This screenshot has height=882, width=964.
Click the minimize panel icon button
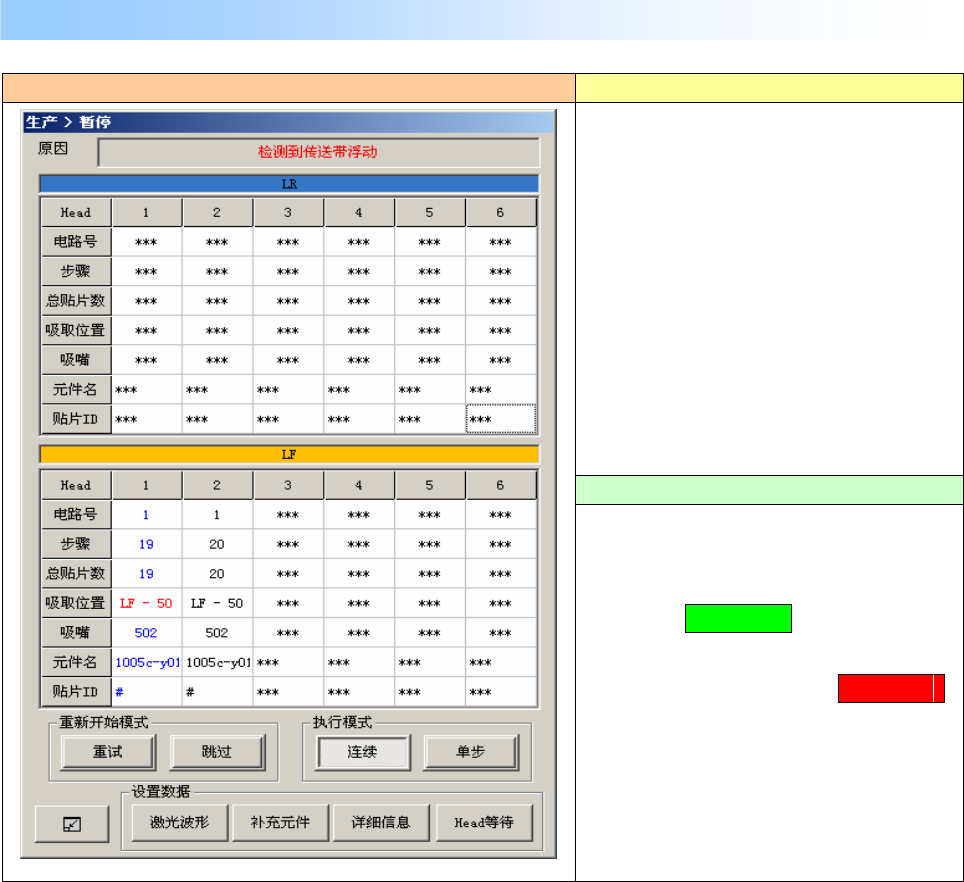72,824
